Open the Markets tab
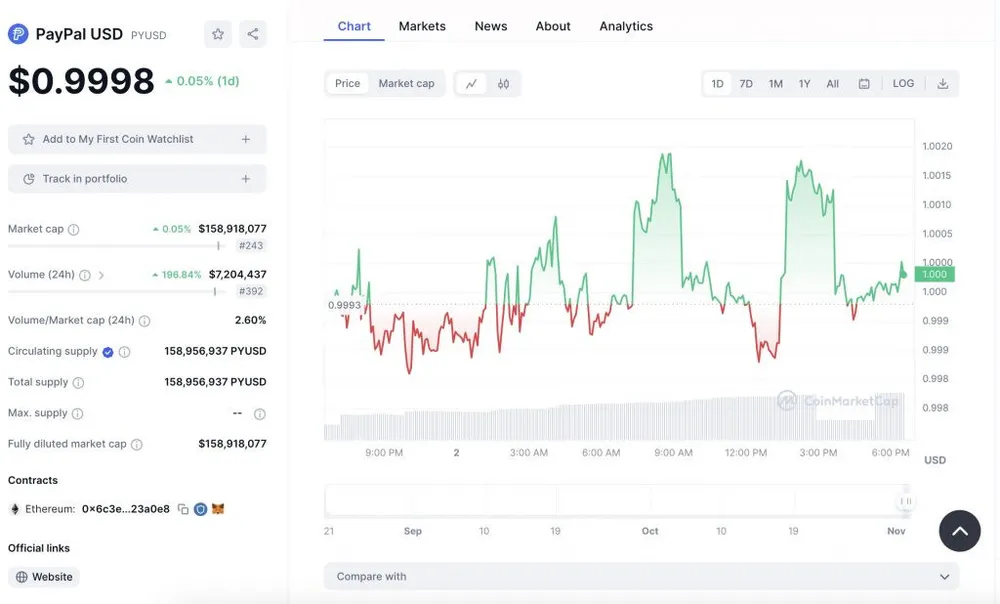This screenshot has height=604, width=1000. (422, 26)
